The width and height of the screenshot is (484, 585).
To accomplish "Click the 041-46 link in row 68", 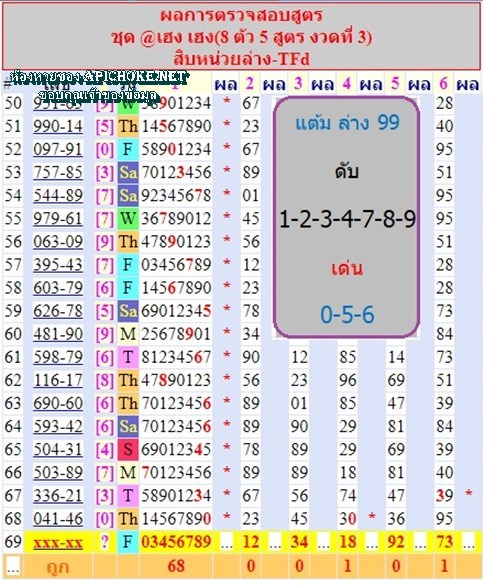I will [x=58, y=519].
